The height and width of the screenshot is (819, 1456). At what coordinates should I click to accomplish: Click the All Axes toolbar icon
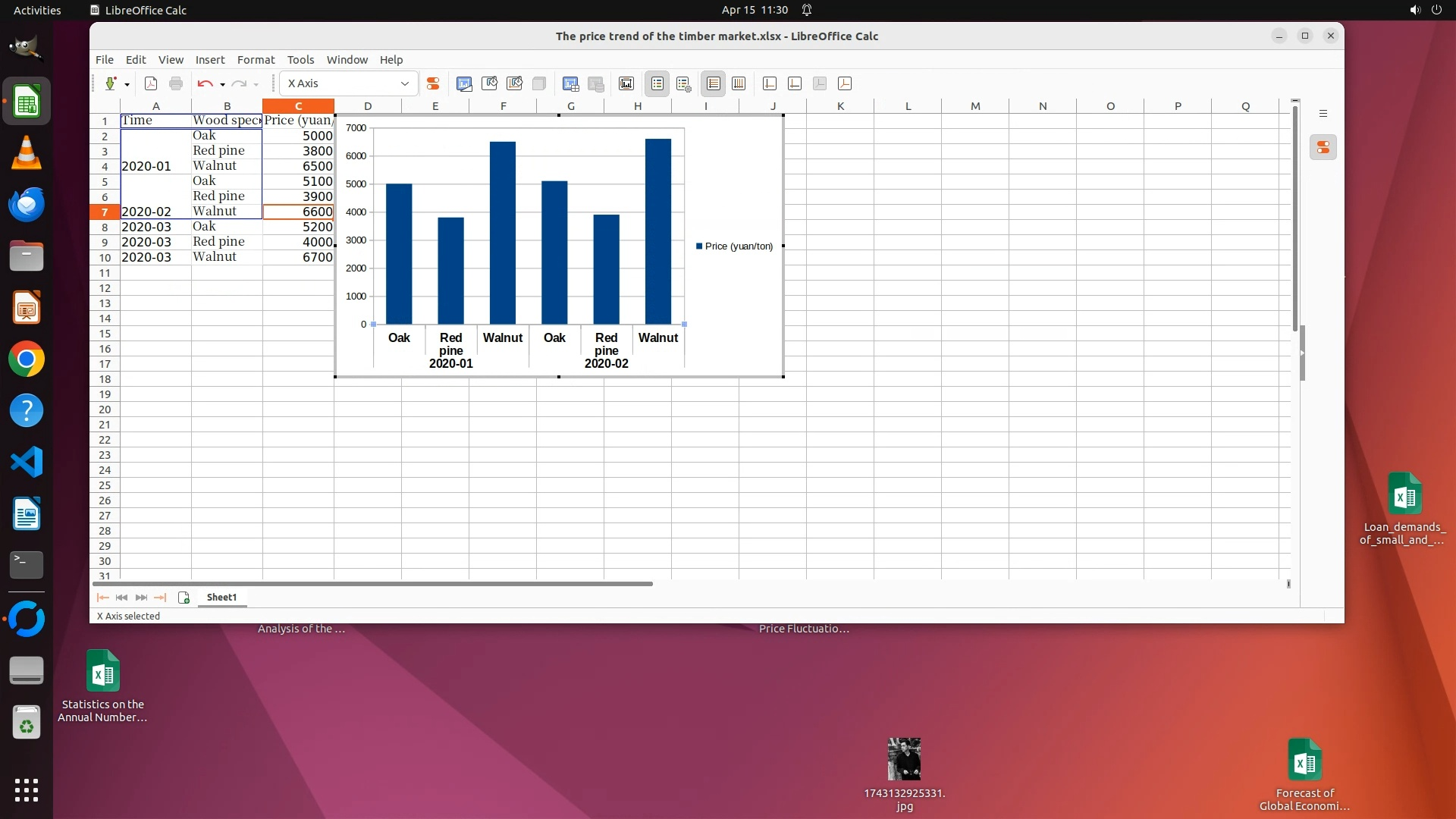coord(845,83)
